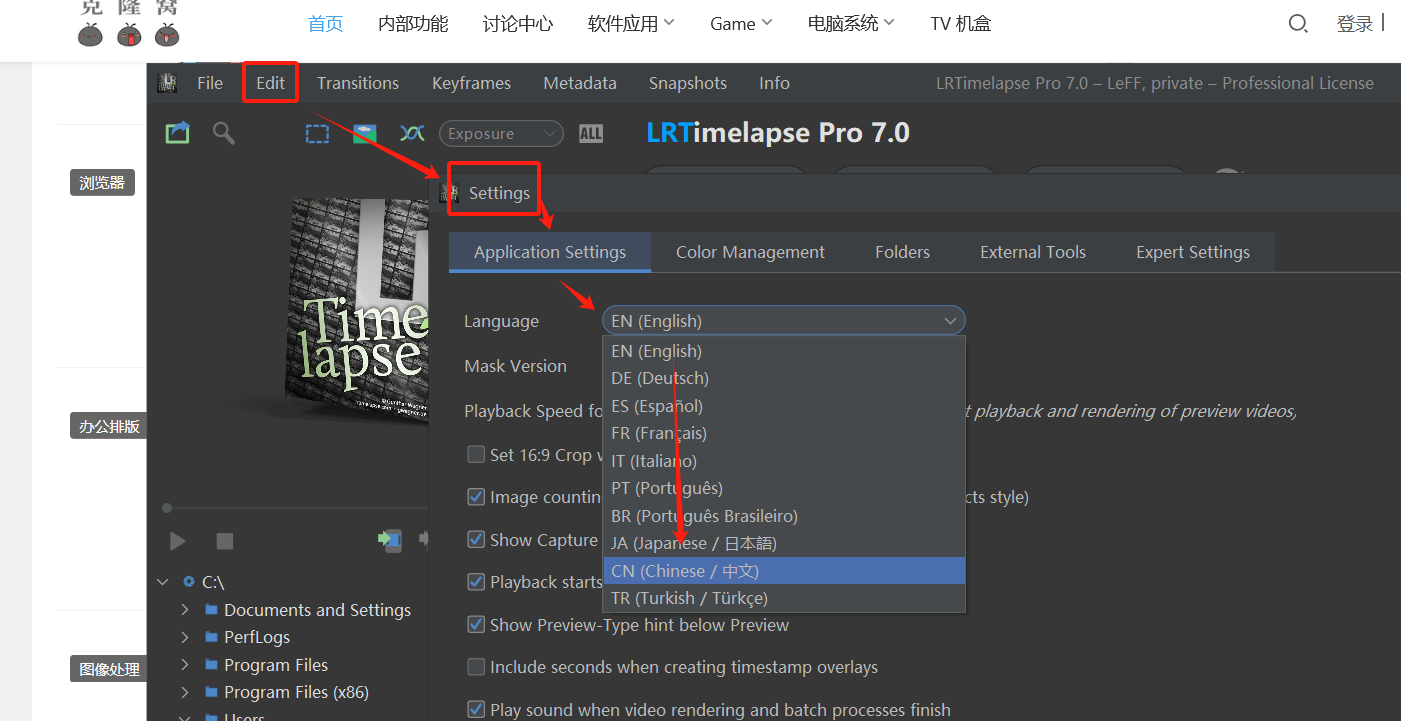Click the gray magnifier icon in LRTimelapse toolbar
Image resolution: width=1401 pixels, height=721 pixels.
click(x=224, y=133)
